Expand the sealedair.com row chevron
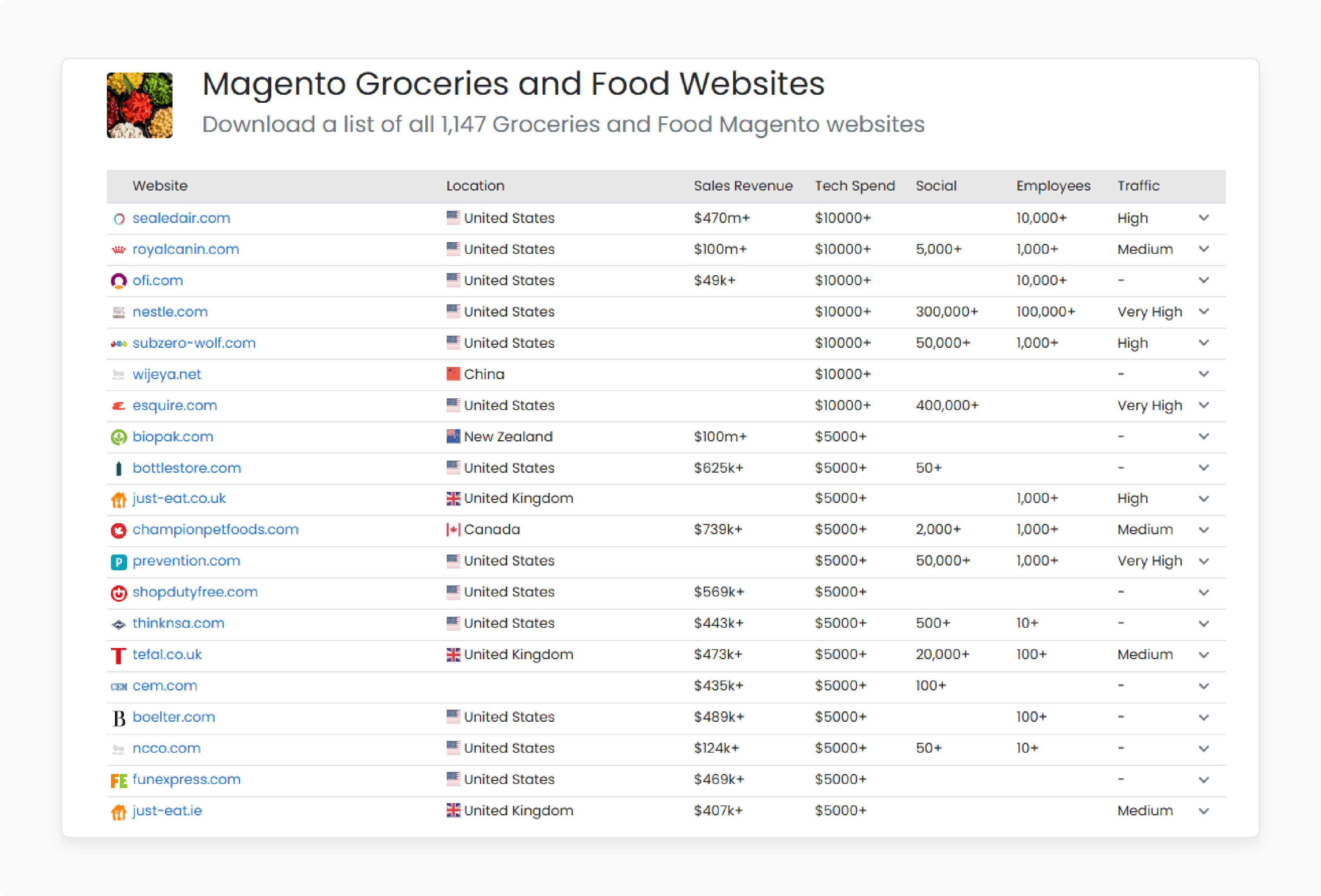1321x896 pixels. (x=1204, y=218)
